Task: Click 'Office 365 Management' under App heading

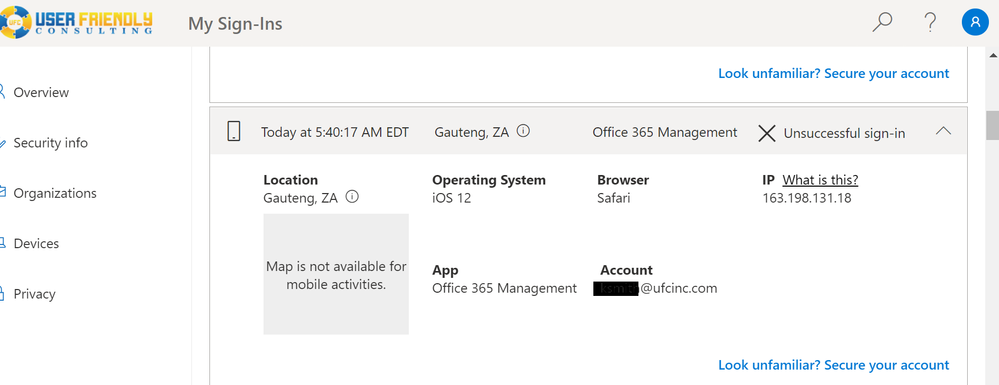Action: 505,288
